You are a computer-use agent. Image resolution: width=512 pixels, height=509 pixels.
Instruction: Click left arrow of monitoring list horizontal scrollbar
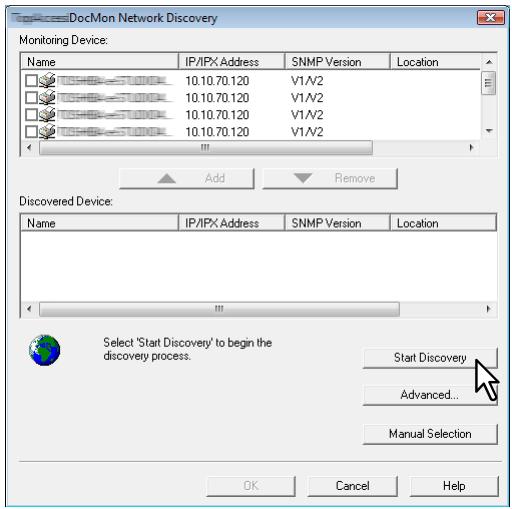tap(29, 147)
